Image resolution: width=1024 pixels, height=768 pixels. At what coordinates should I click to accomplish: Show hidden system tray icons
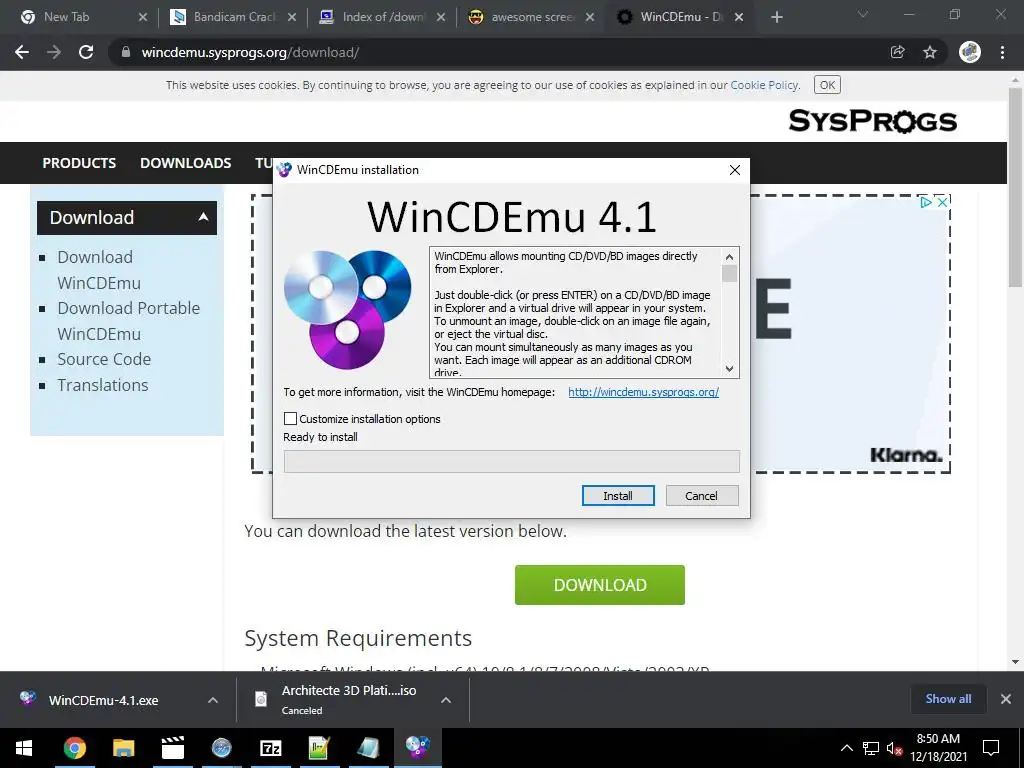pyautogui.click(x=846, y=748)
